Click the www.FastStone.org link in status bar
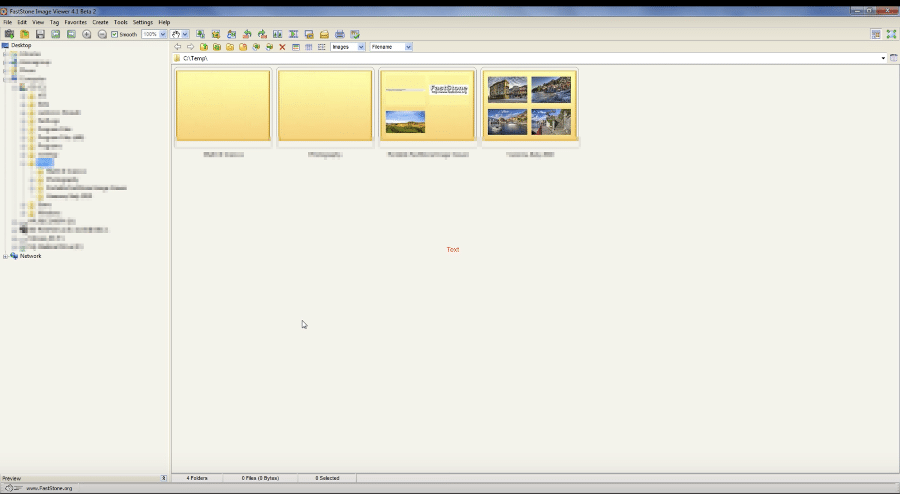The height and width of the screenshot is (494, 900). (x=49, y=488)
